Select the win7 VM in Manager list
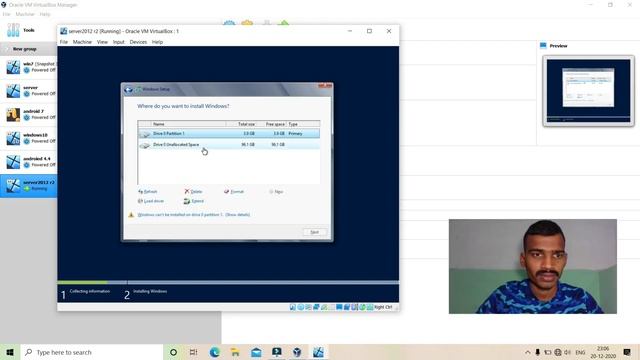 click(x=29, y=67)
